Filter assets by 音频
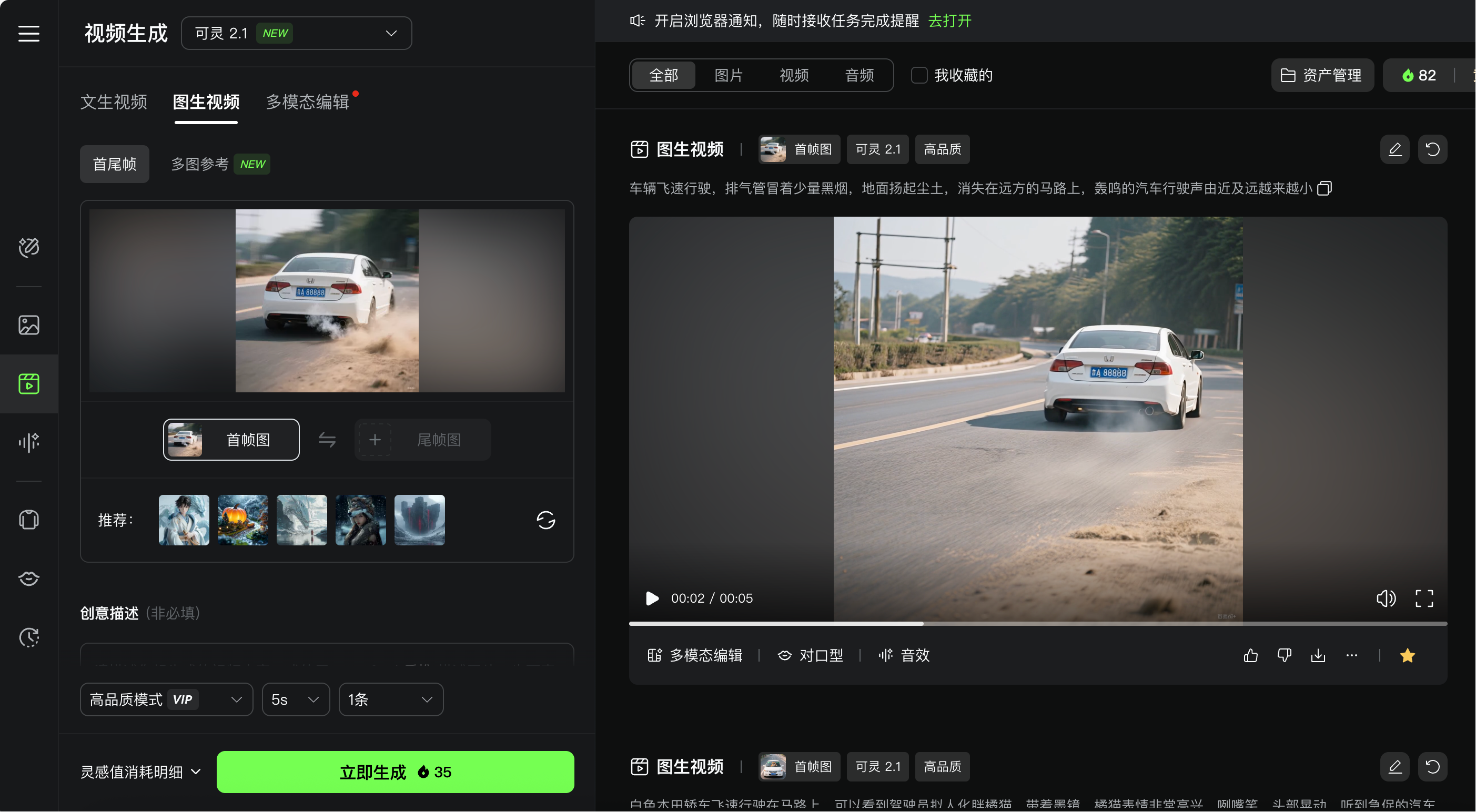Screen dimensions: 1476x812 [860, 75]
